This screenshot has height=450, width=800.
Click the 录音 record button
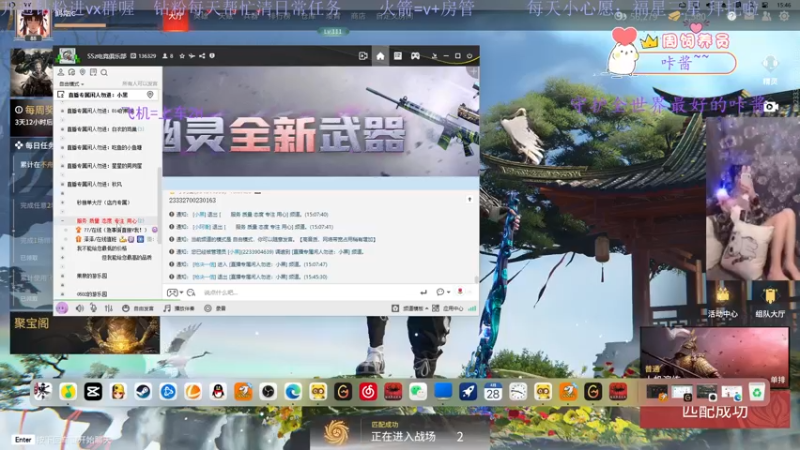click(x=215, y=308)
